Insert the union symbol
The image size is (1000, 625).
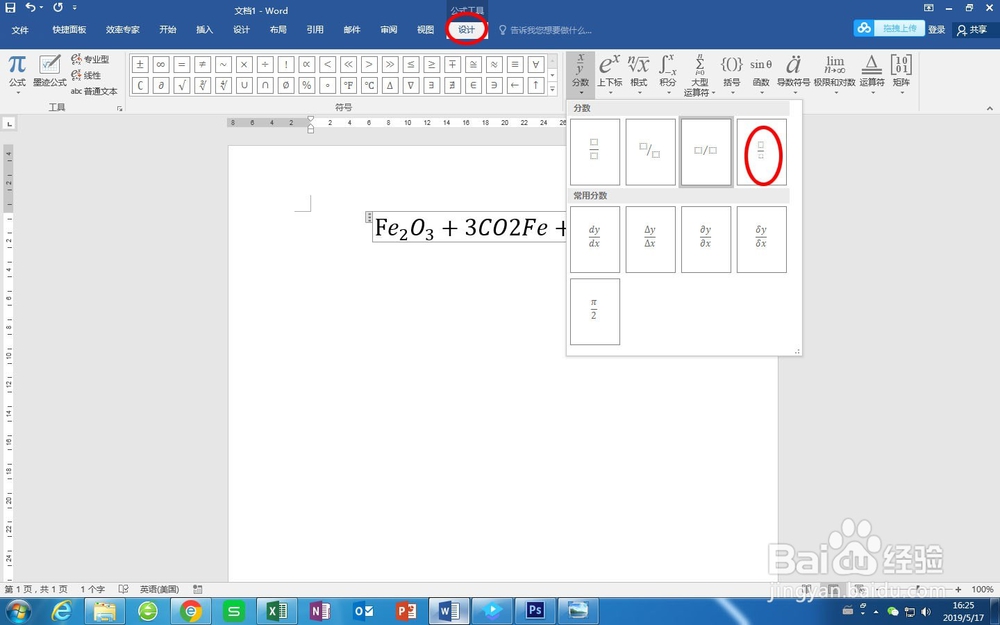(x=244, y=85)
